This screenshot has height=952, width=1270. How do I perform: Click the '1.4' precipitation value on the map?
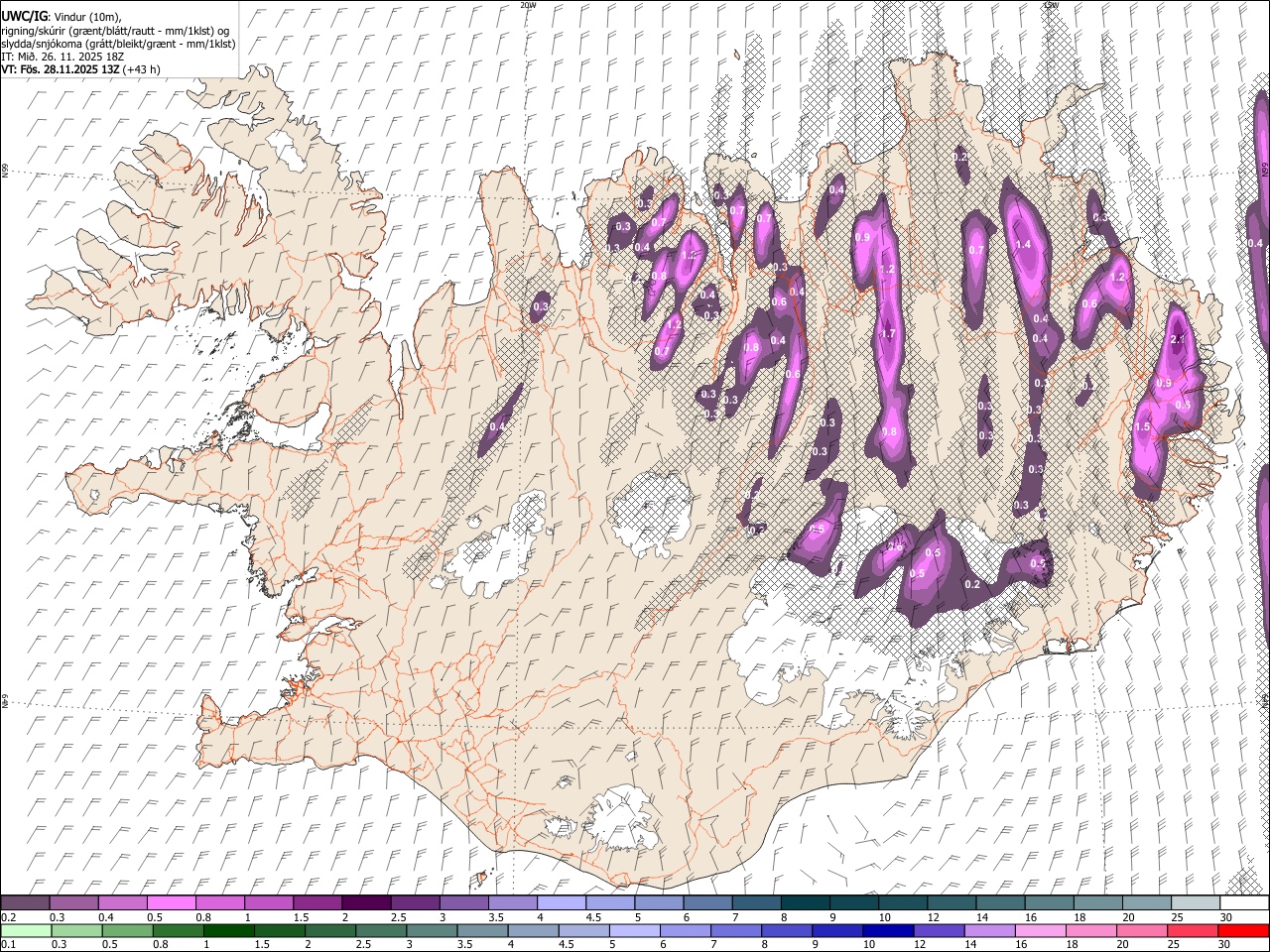(x=1024, y=244)
